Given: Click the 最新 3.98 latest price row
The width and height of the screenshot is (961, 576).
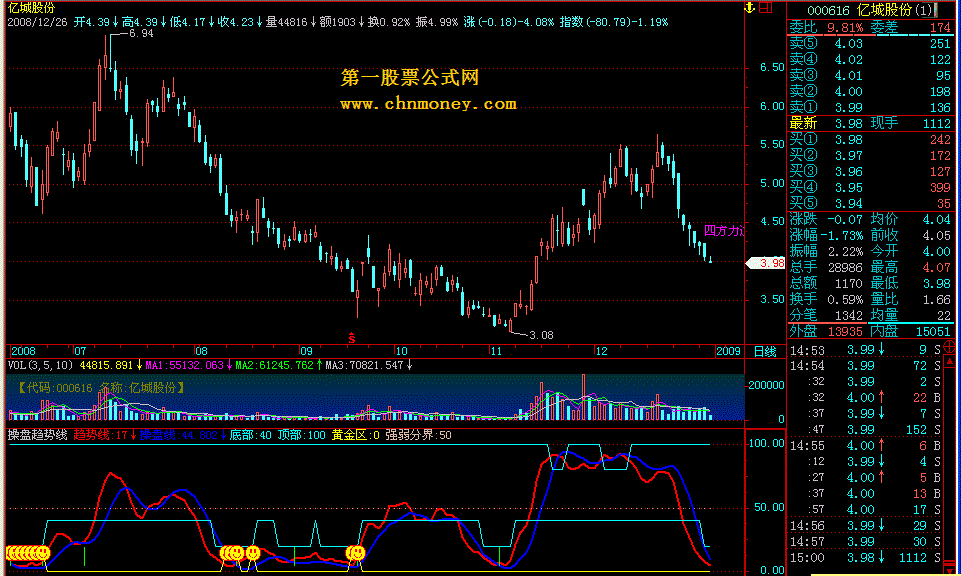Looking at the screenshot, I should point(826,123).
